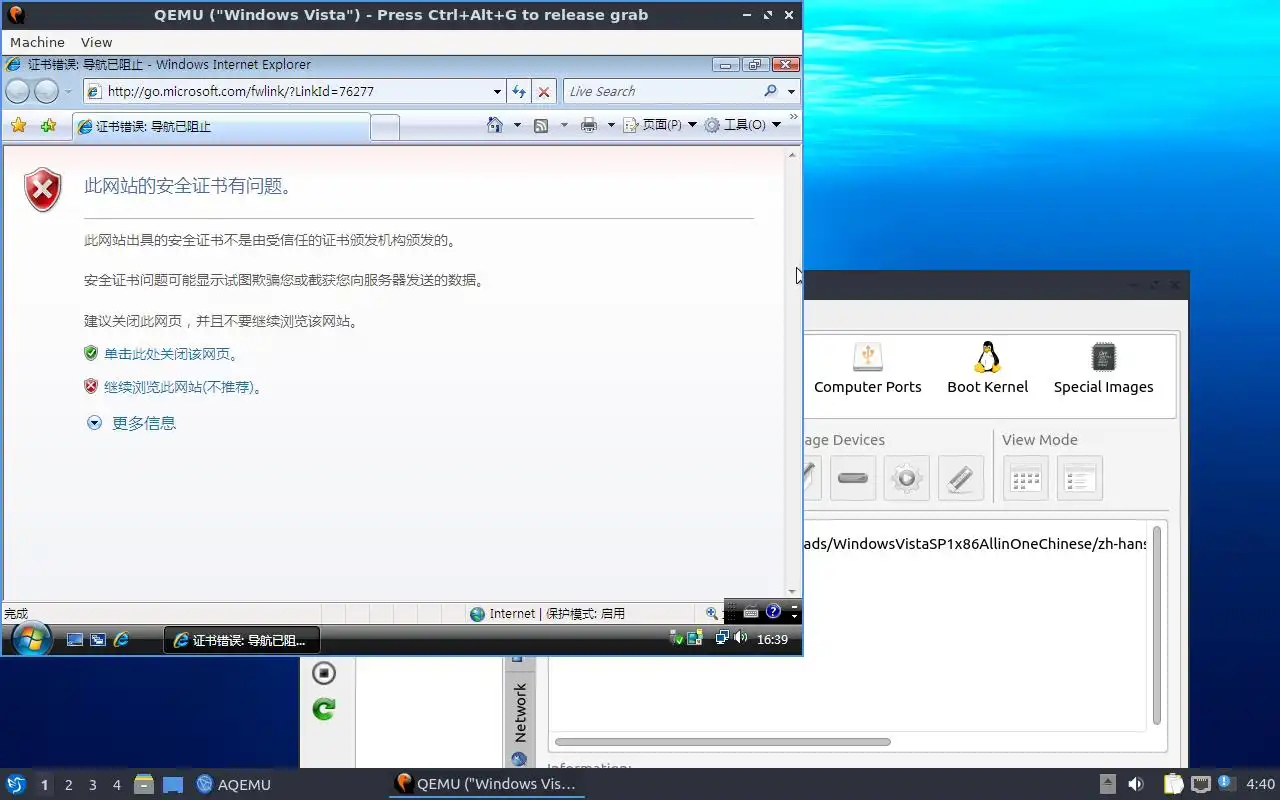This screenshot has height=800, width=1280.
Task: Stop loading with the red X icon
Action: pos(544,91)
